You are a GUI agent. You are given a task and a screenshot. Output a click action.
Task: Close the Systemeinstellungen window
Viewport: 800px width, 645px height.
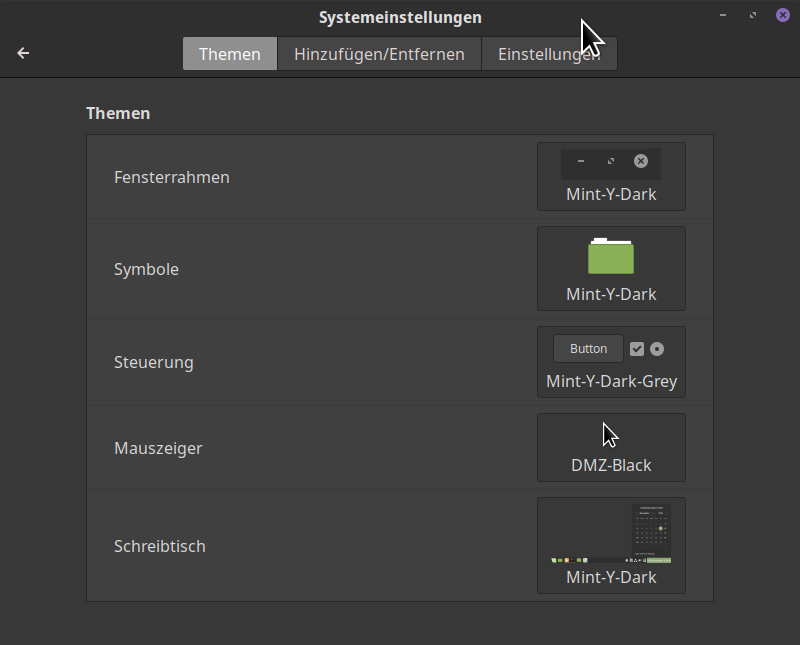[x=783, y=15]
